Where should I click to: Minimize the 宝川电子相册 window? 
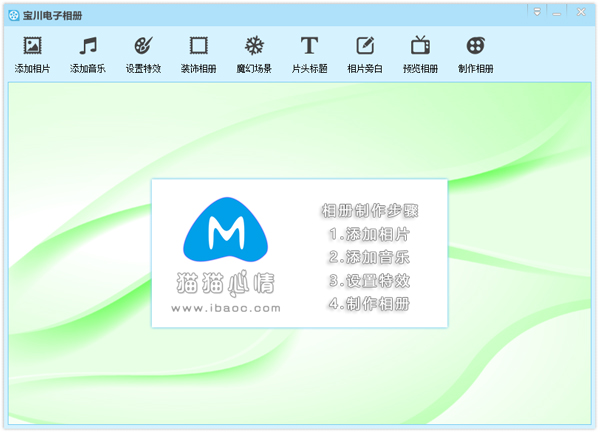point(555,10)
